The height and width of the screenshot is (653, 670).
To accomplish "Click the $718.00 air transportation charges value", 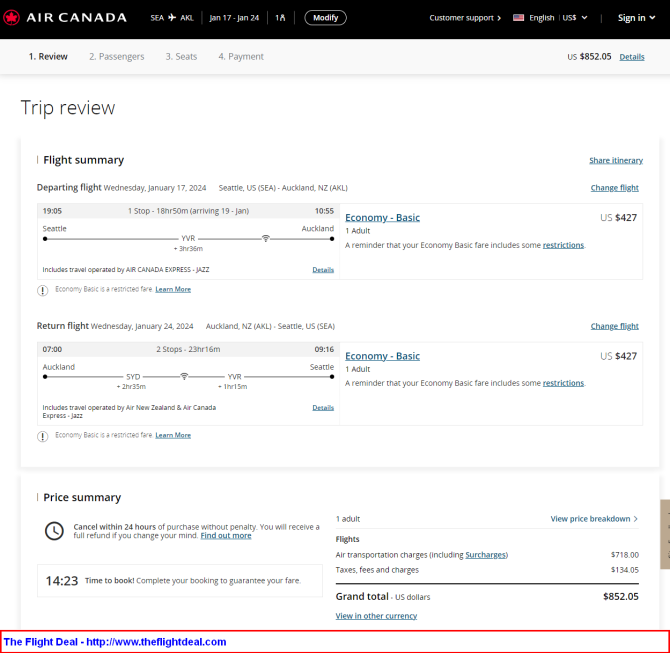I will [625, 555].
